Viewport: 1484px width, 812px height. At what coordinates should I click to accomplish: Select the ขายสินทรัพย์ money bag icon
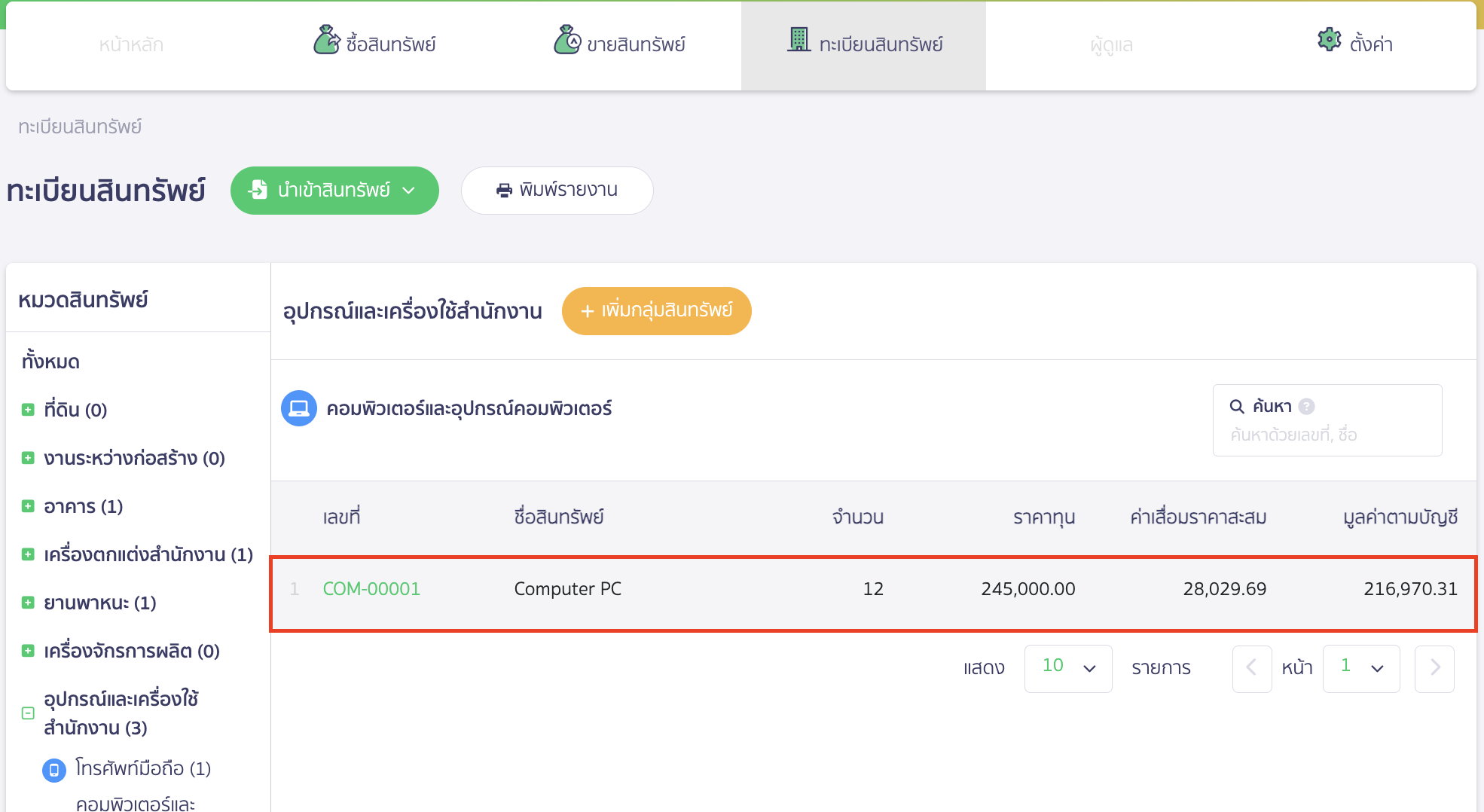coord(566,41)
